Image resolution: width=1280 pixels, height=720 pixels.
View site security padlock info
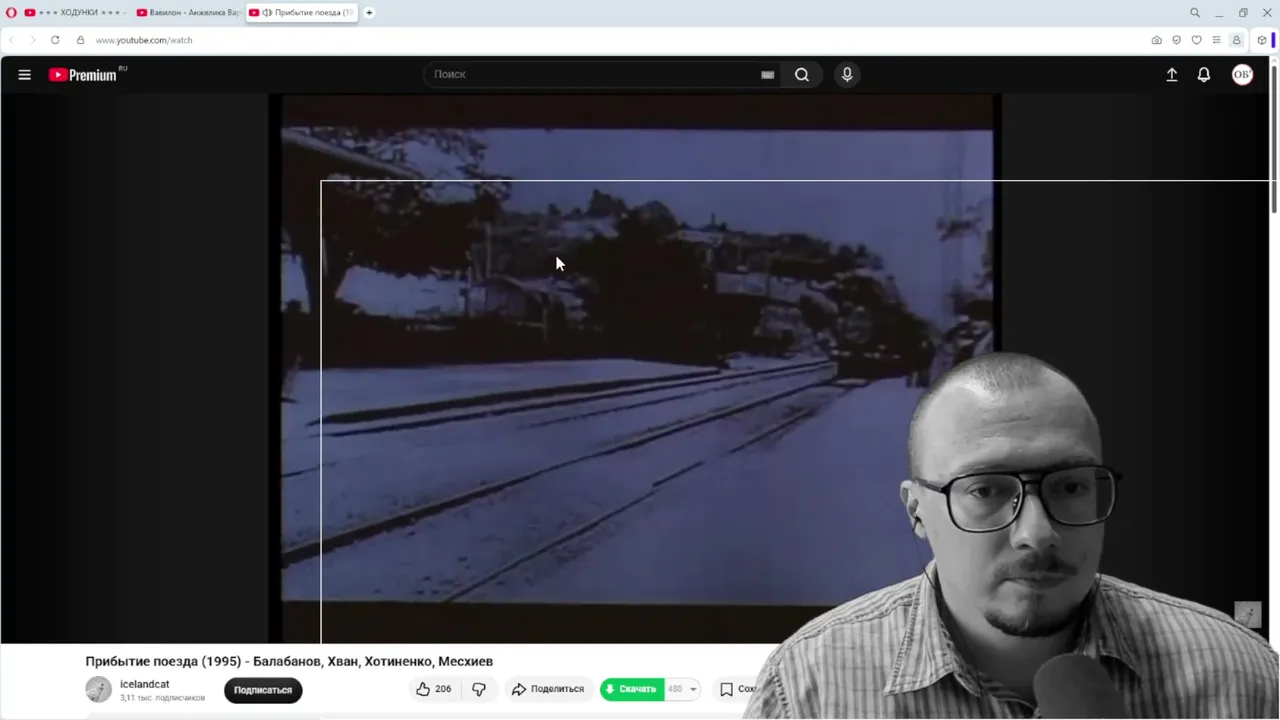pos(81,40)
